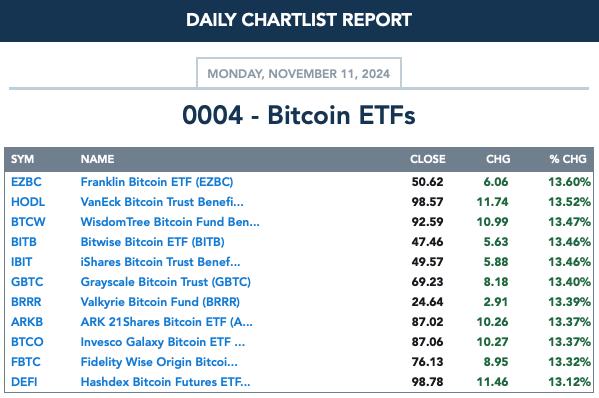Open Franklin Bitcoin ETF name link

coord(157,182)
